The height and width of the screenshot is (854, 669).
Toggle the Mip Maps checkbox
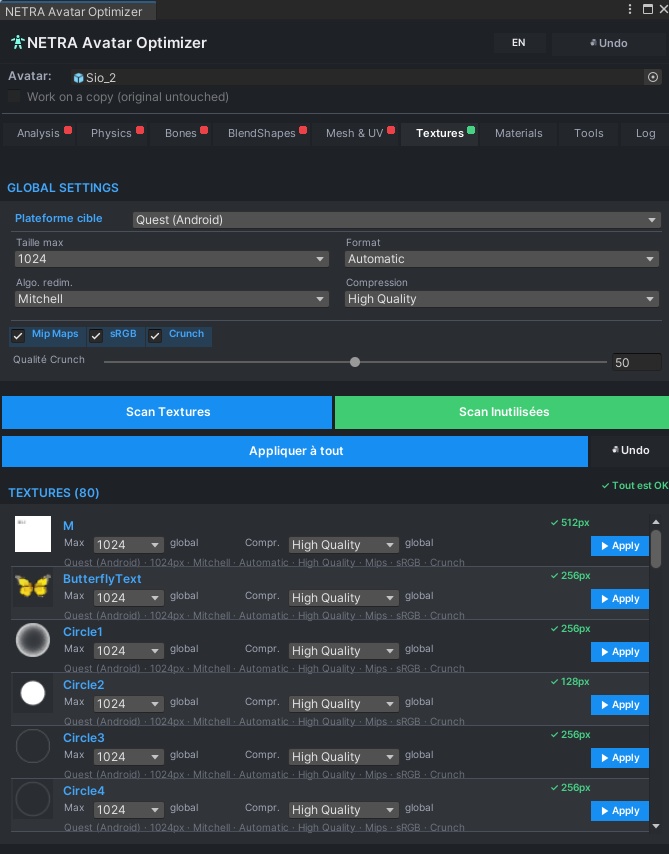coord(18,336)
